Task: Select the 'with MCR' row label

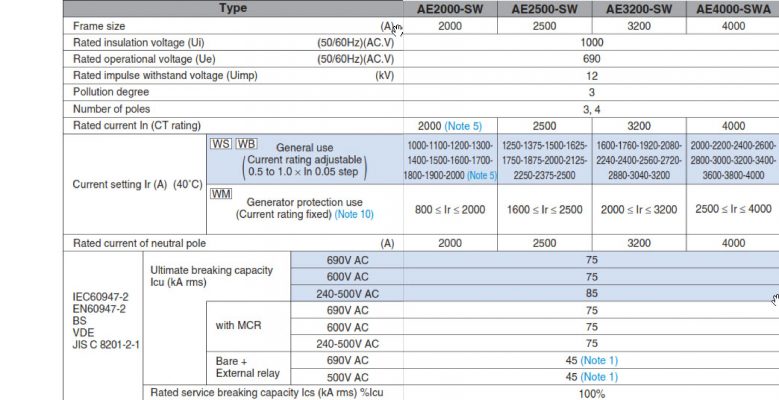Action: coord(241,326)
